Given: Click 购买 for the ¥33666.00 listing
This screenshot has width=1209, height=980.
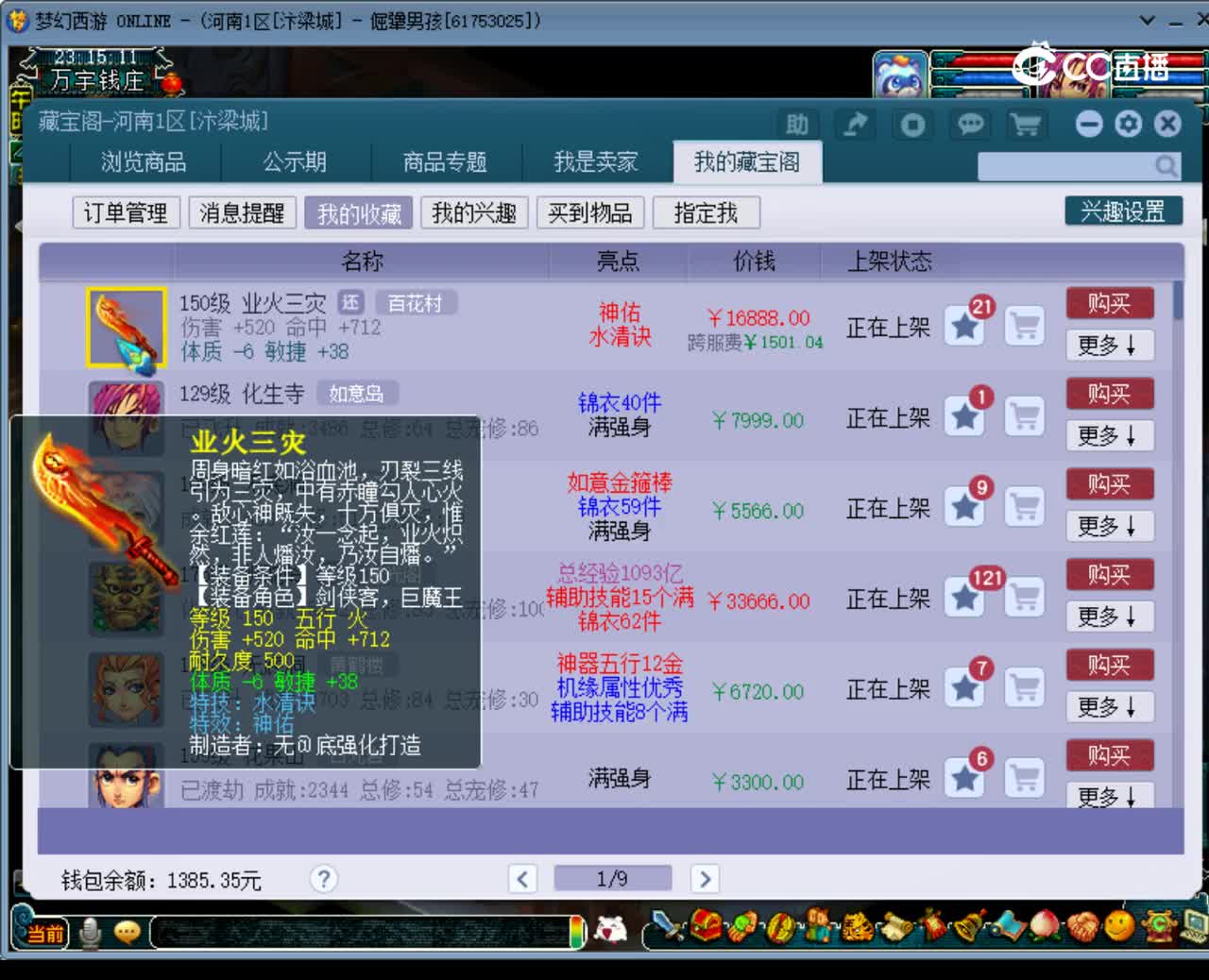Looking at the screenshot, I should tap(1110, 574).
